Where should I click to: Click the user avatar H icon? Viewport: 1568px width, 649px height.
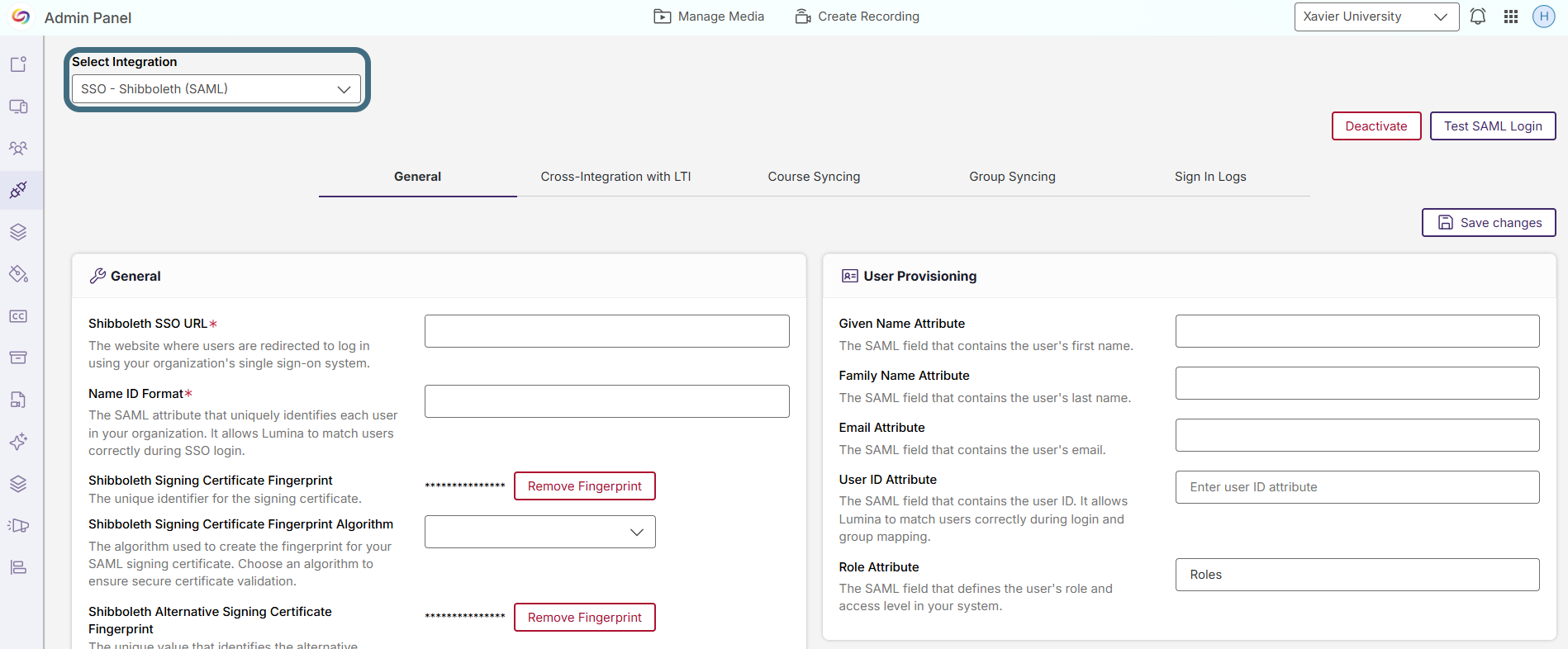pyautogui.click(x=1544, y=17)
